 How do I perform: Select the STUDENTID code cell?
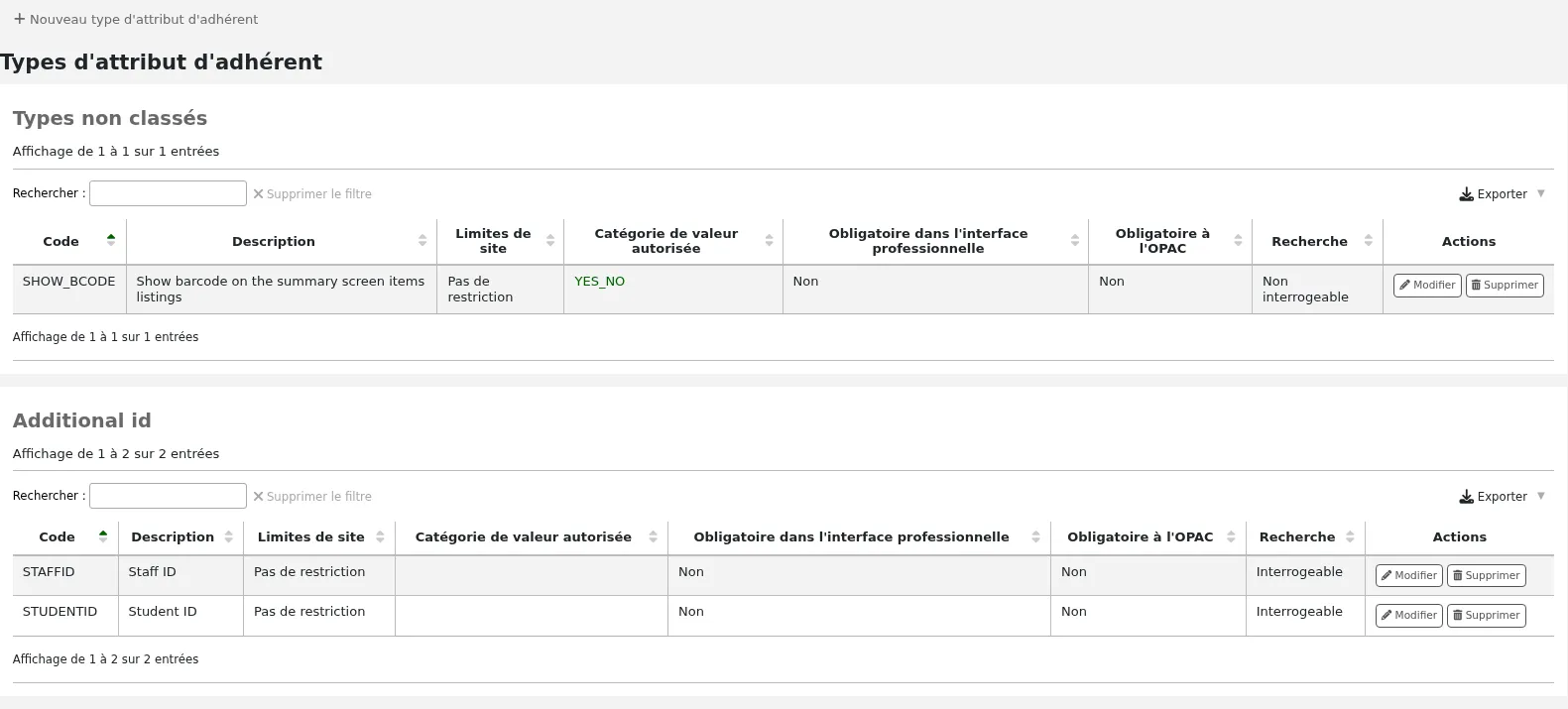click(65, 616)
